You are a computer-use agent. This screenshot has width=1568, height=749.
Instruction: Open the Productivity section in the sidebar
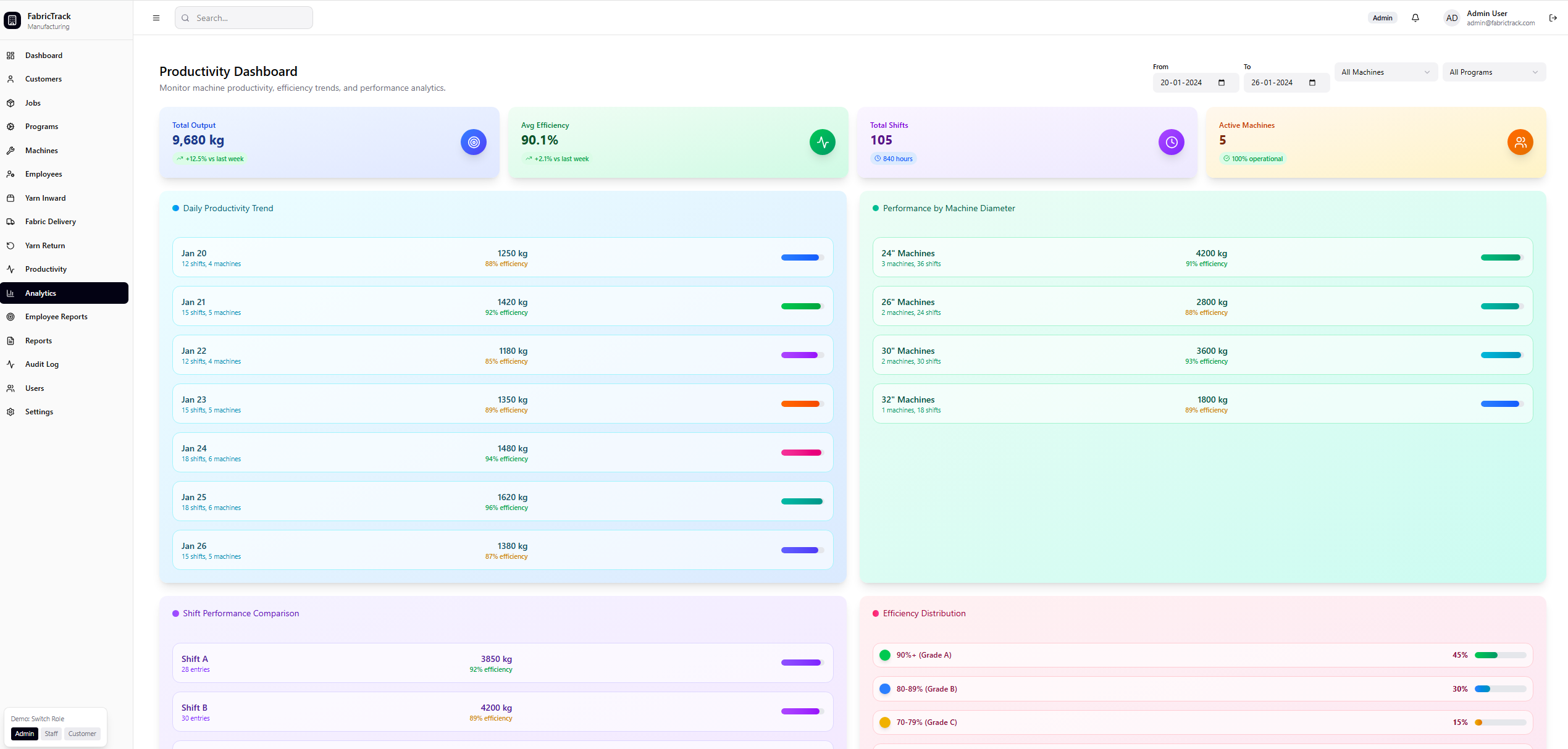click(45, 269)
